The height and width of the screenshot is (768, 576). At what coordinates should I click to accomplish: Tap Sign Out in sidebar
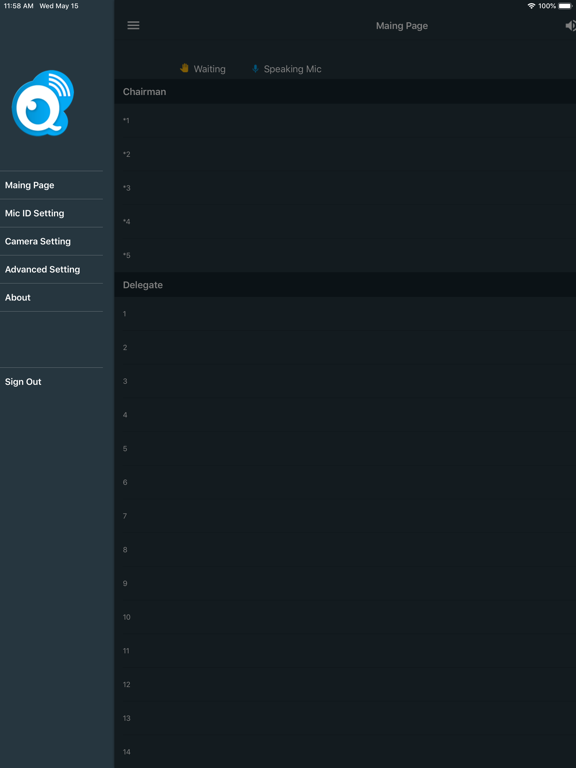[51, 382]
